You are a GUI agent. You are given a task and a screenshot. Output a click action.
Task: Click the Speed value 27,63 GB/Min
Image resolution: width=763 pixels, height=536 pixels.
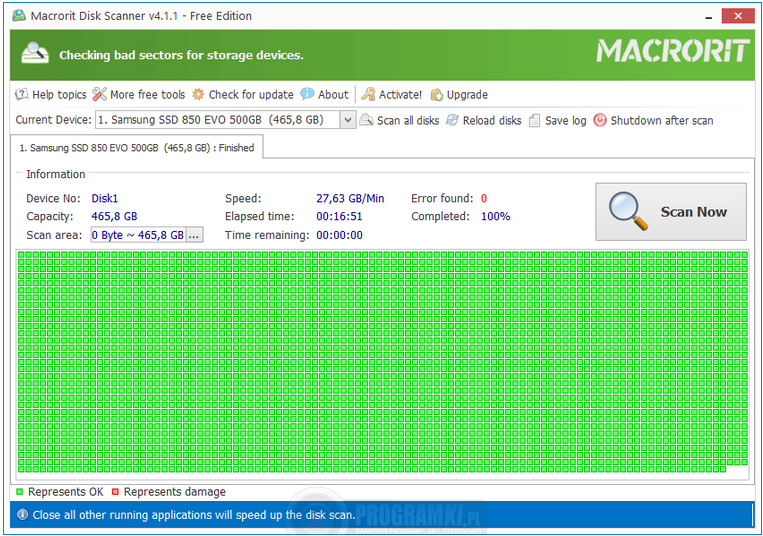point(350,198)
